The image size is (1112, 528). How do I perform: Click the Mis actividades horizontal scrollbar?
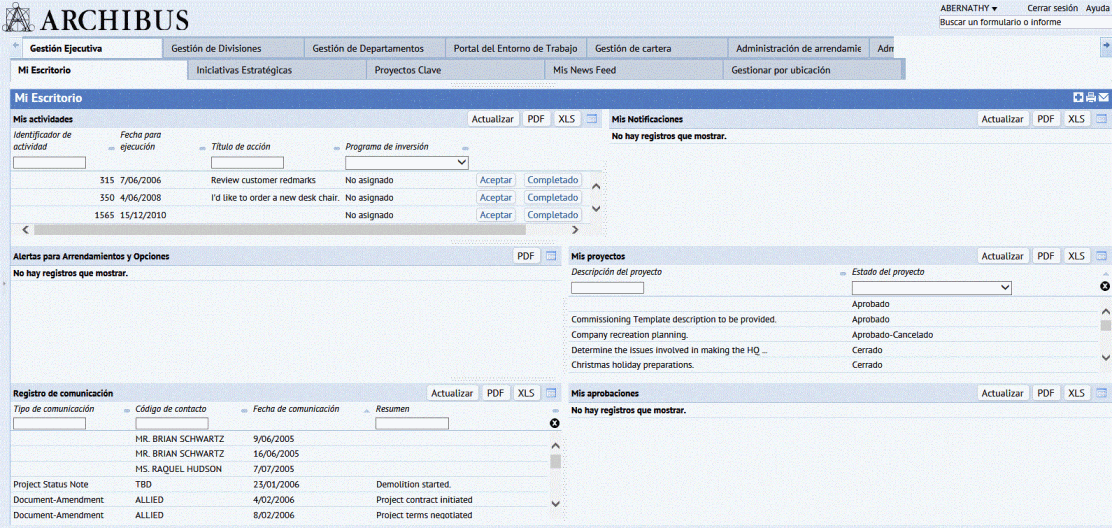pos(300,230)
